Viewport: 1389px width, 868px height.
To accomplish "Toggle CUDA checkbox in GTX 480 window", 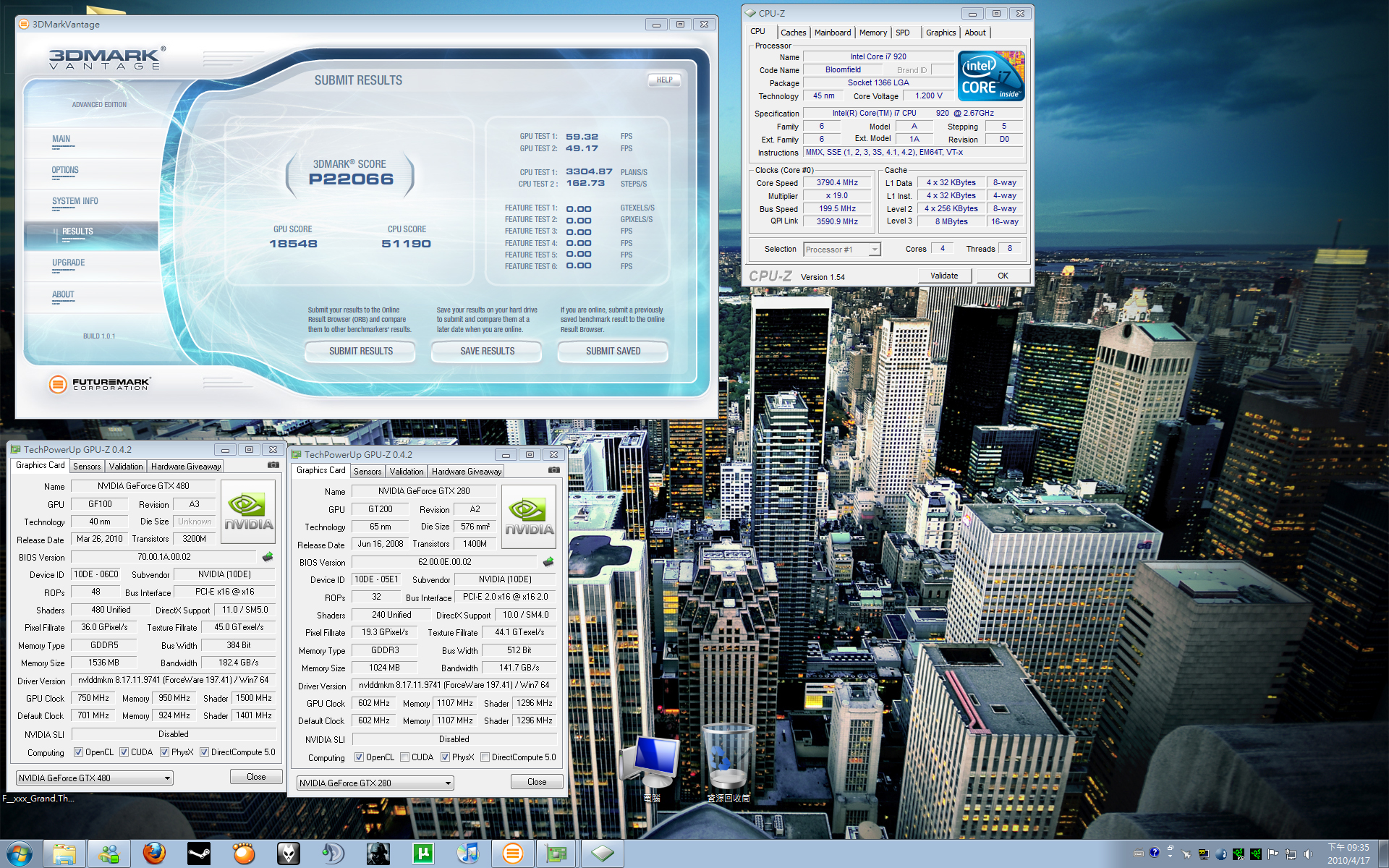I will pyautogui.click(x=124, y=752).
